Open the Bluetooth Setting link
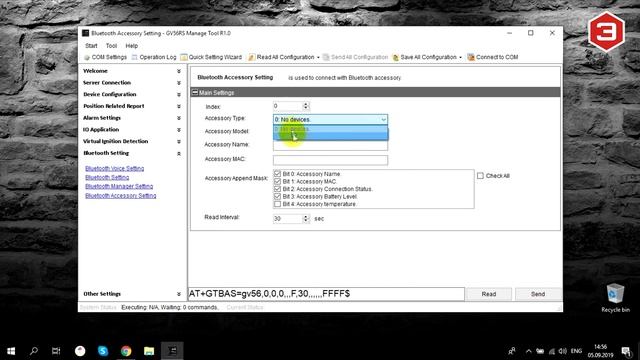 coord(107,178)
